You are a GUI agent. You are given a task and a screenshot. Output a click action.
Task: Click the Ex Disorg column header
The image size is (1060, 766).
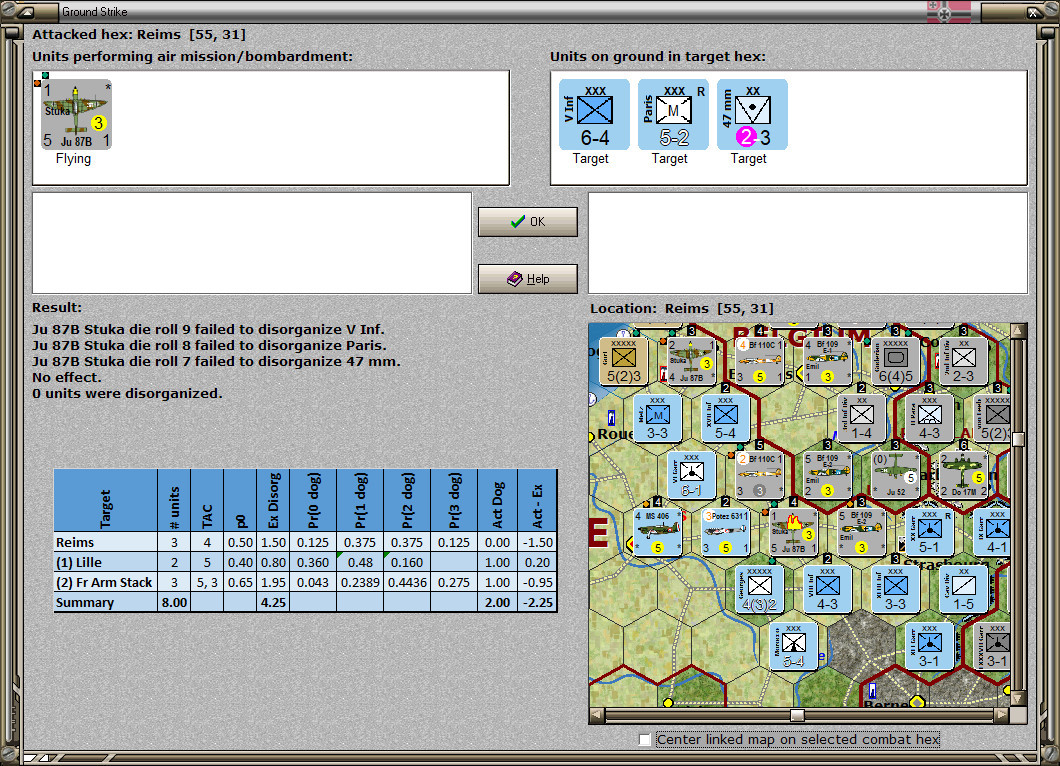[x=273, y=500]
